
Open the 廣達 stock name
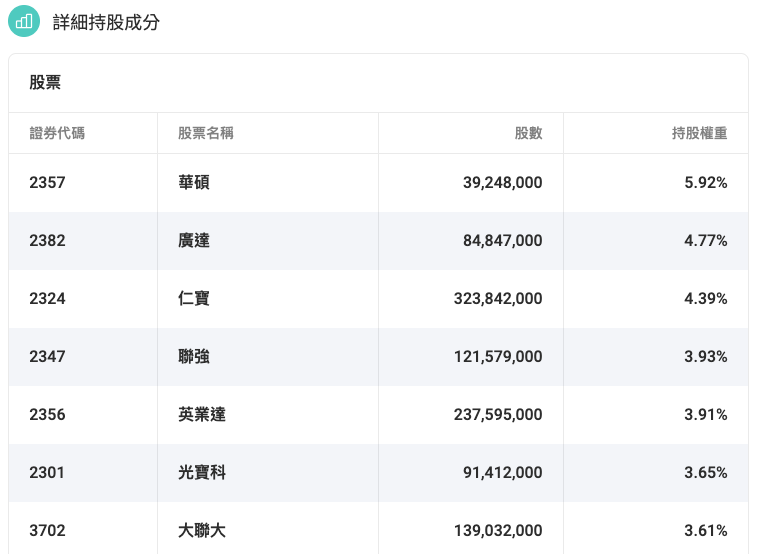pyautogui.click(x=194, y=240)
